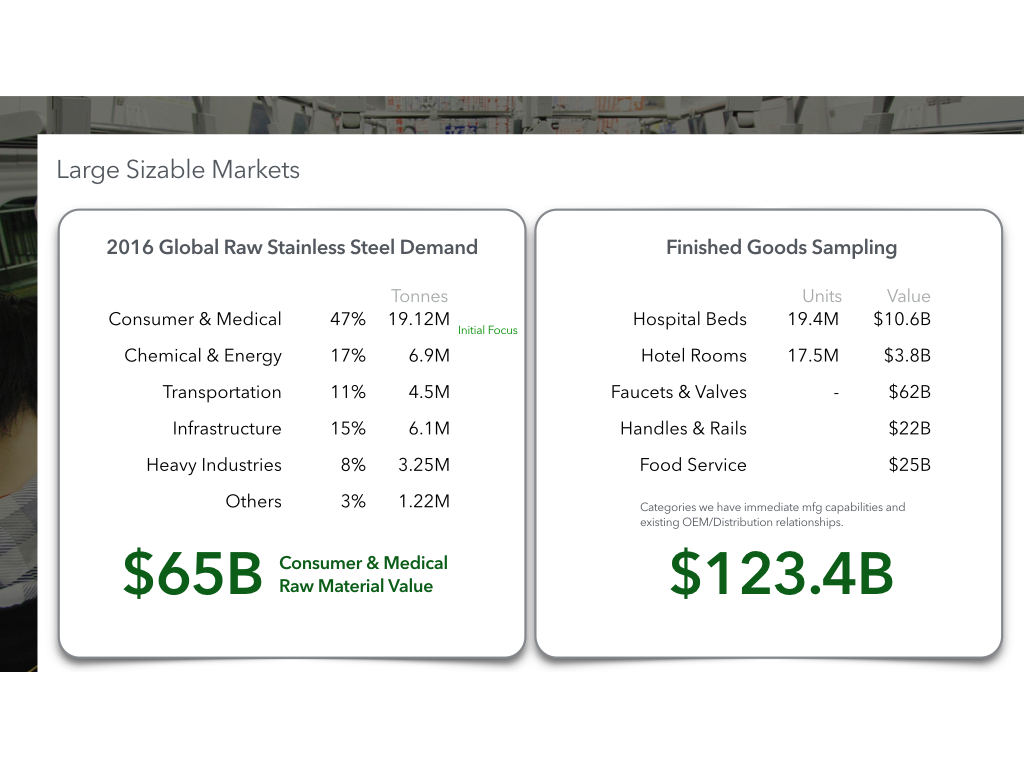Click the 15% Infrastructure percentage
Viewport: 1024px width, 768px height.
pyautogui.click(x=347, y=428)
